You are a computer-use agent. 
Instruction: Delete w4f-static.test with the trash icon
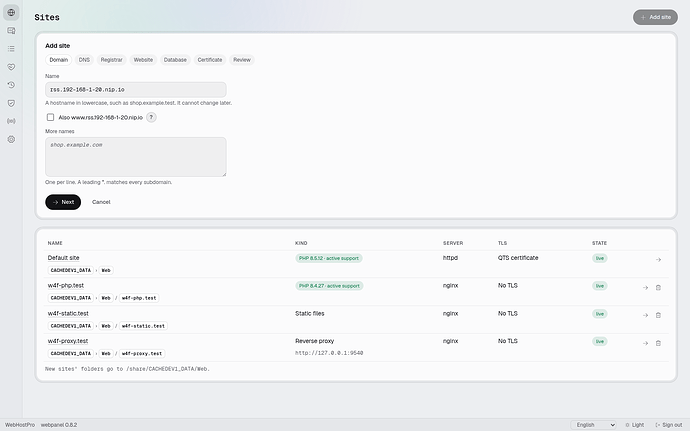[x=658, y=315]
